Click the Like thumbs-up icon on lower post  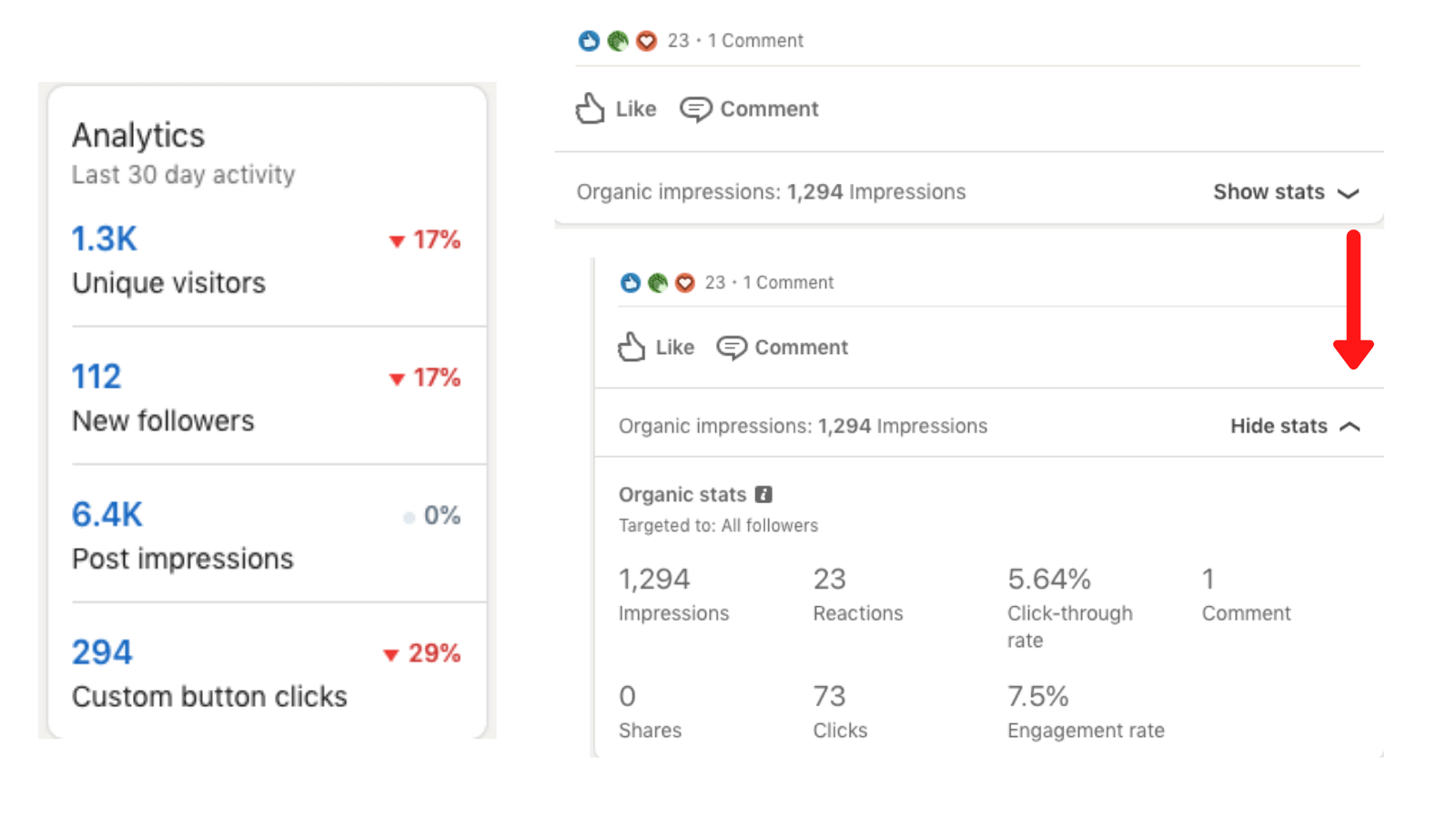tap(632, 347)
